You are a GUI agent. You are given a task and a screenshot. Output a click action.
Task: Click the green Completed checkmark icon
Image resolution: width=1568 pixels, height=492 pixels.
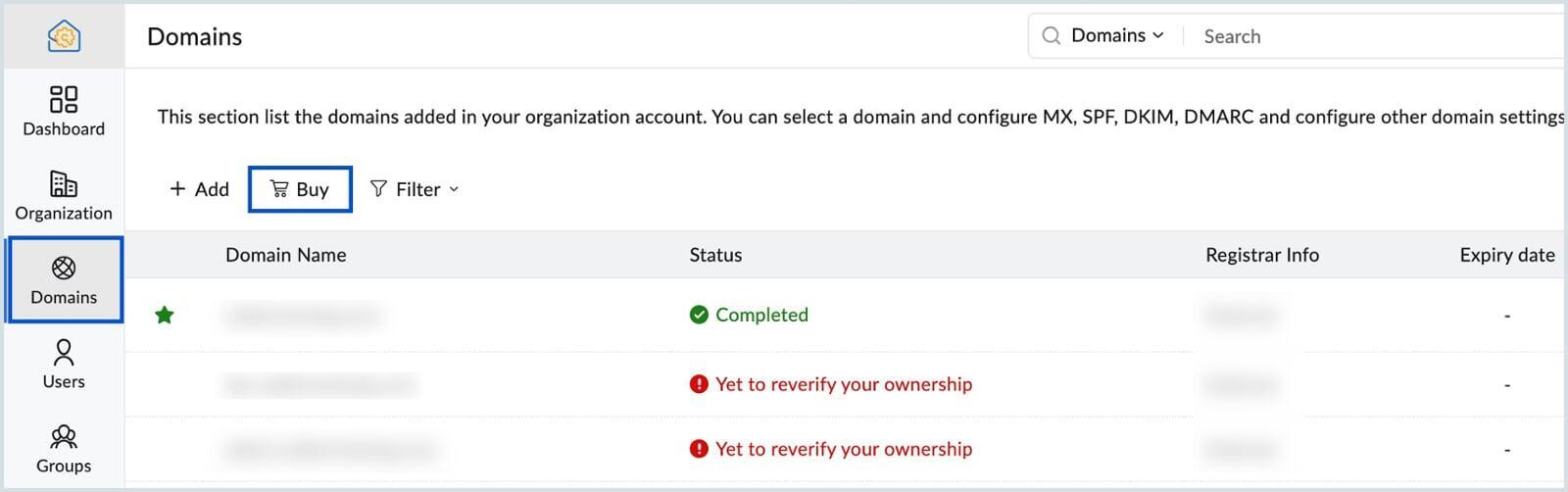click(699, 315)
